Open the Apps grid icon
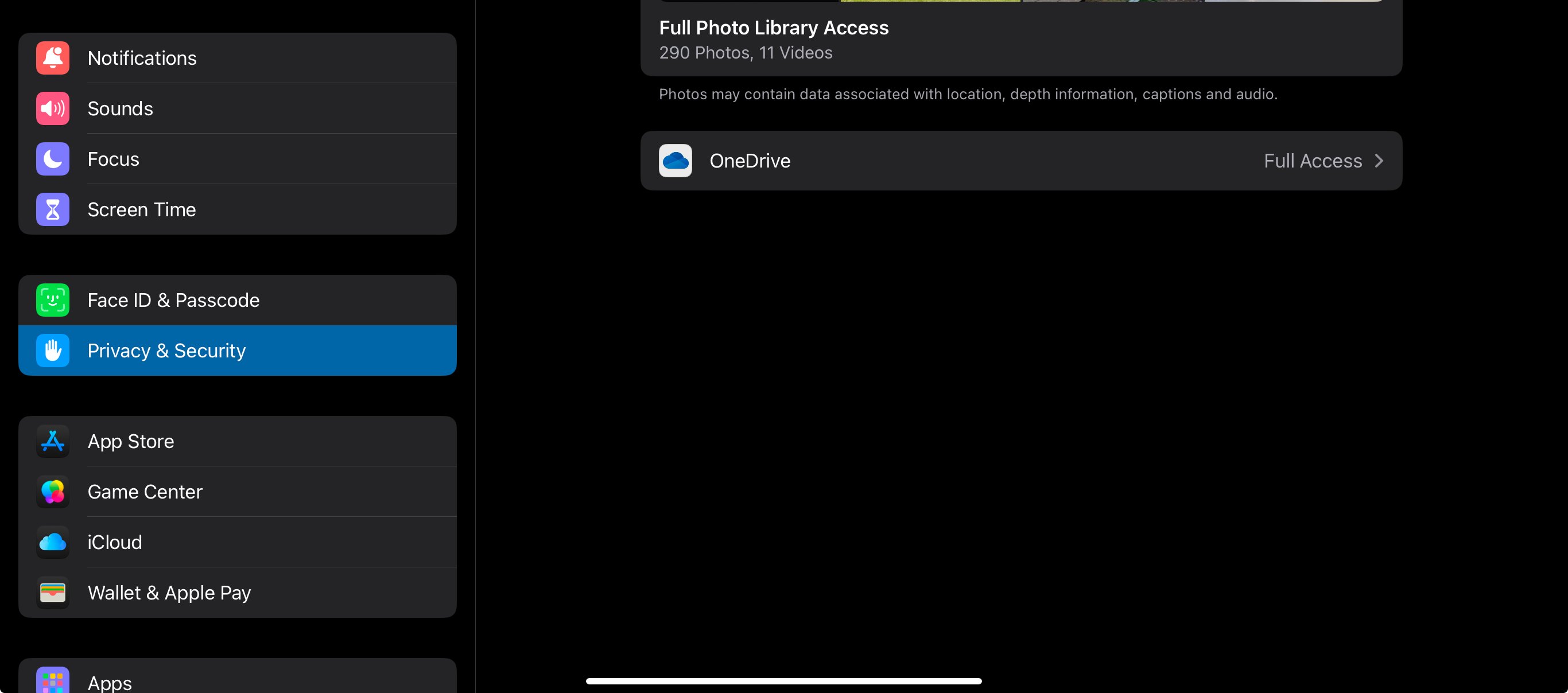The image size is (1568, 693). pyautogui.click(x=52, y=680)
